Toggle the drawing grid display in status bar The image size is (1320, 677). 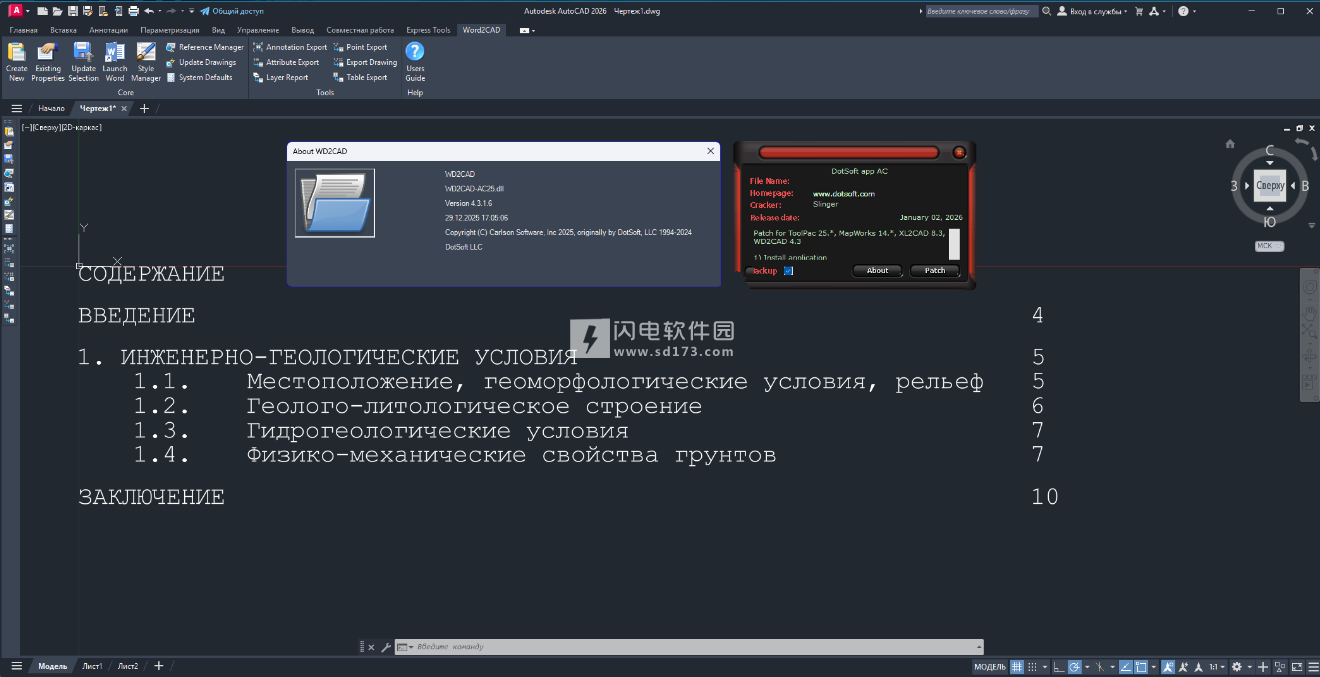click(1017, 667)
